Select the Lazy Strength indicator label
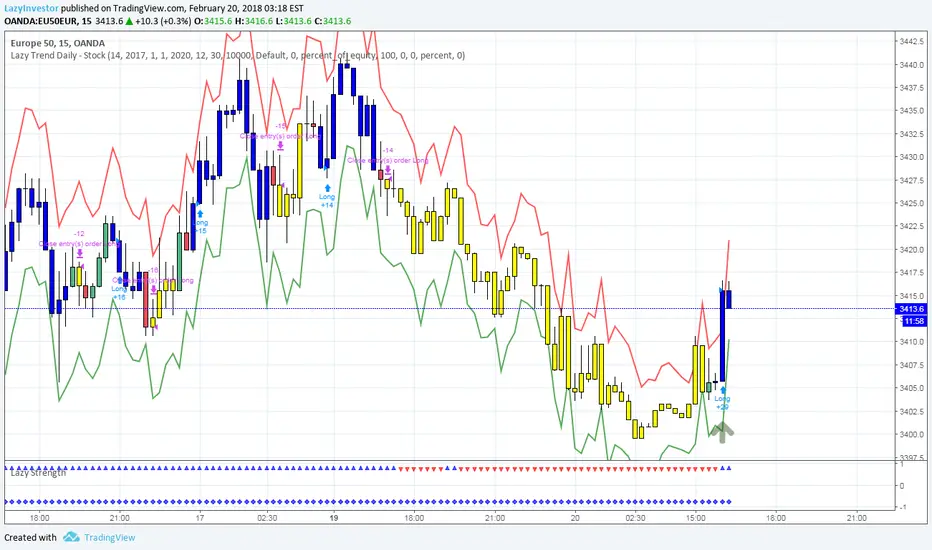 tap(38, 473)
